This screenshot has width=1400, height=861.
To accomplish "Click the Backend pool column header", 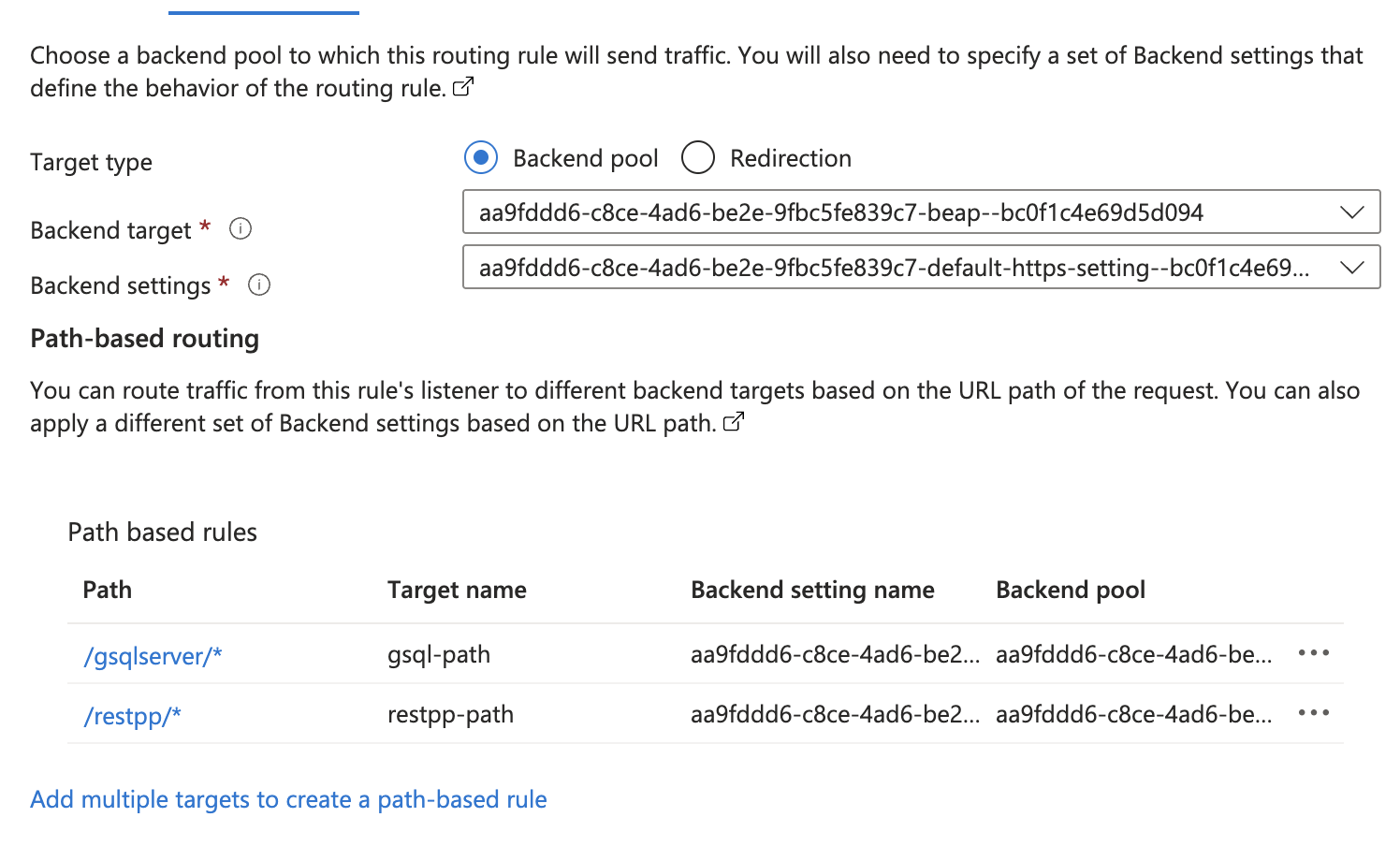I will click(1071, 590).
